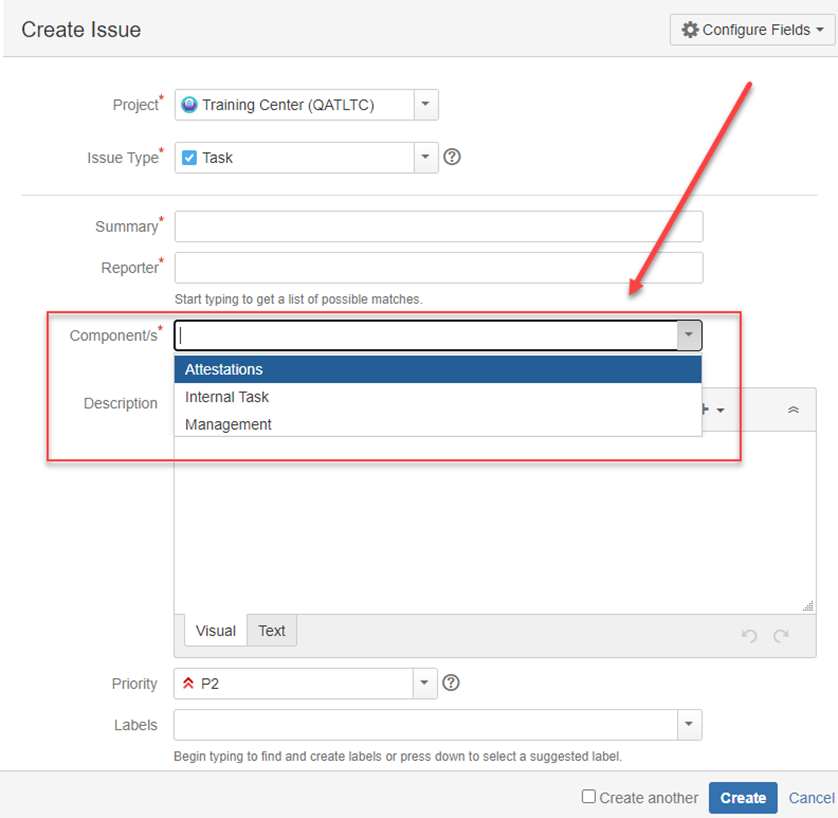Click the blue Task type checkmark icon
The image size is (838, 818).
(189, 158)
